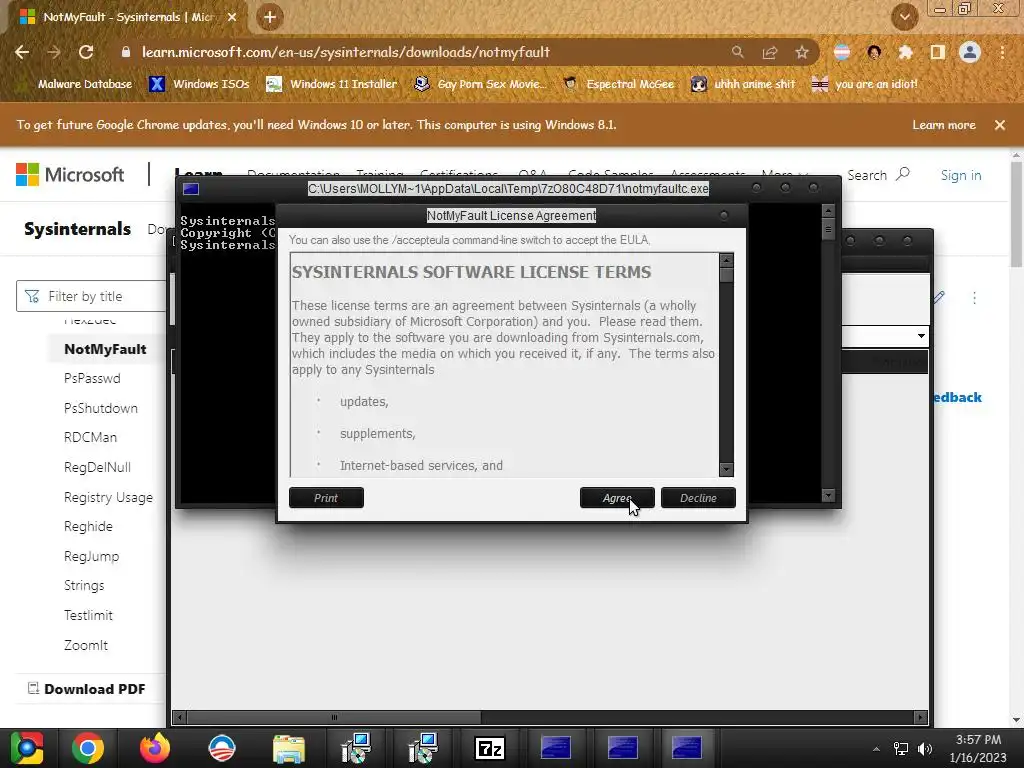Click the horizontal scrollbar right arrow
1024x768 pixels.
(921, 717)
